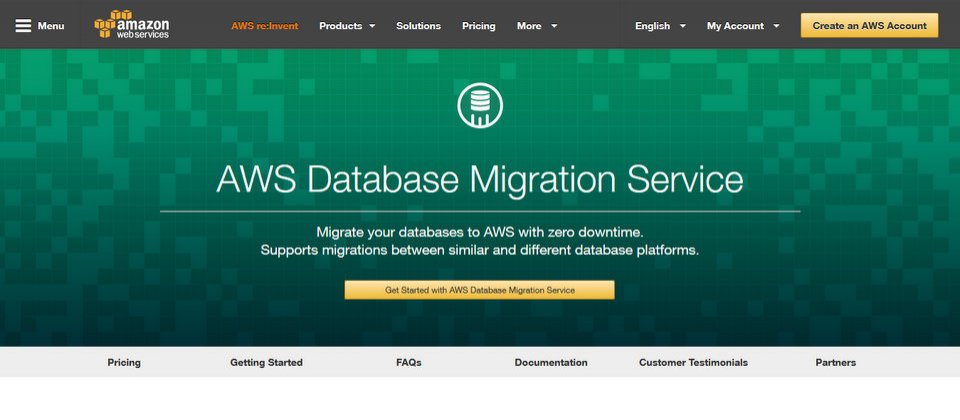Expand the Products dropdown menu
This screenshot has width=960, height=420.
(x=347, y=26)
